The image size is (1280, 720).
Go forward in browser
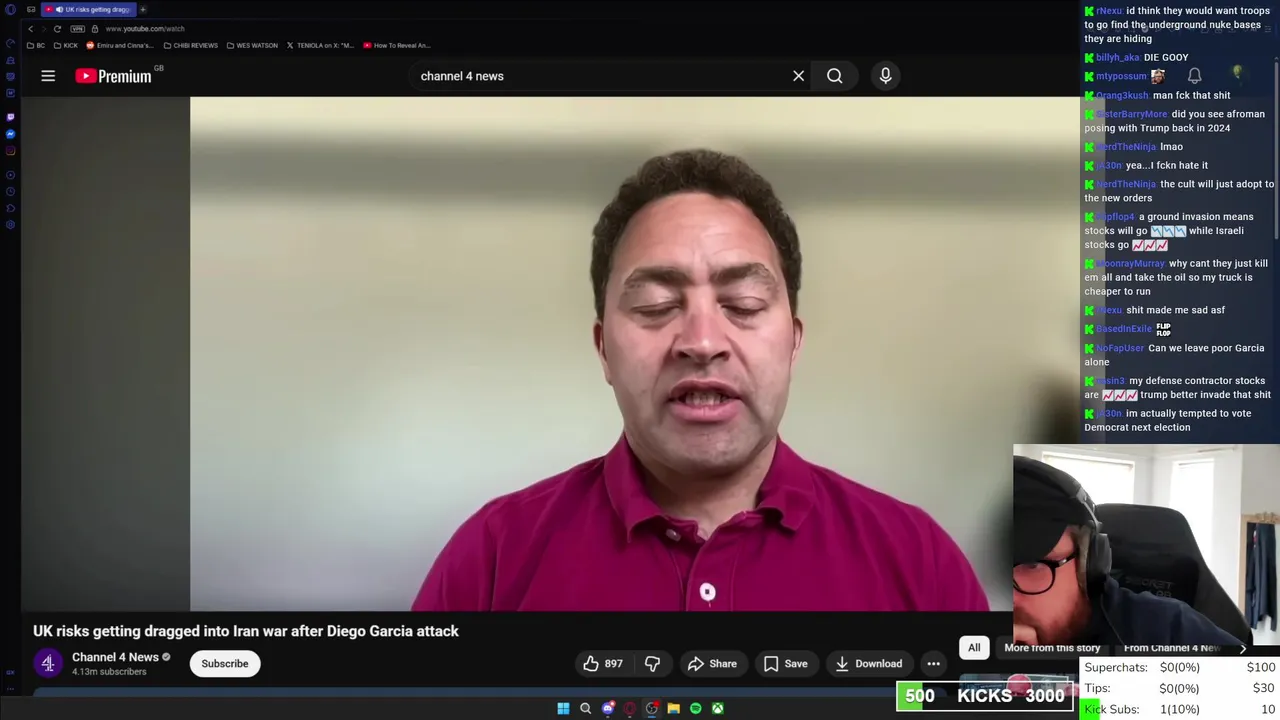[43, 29]
